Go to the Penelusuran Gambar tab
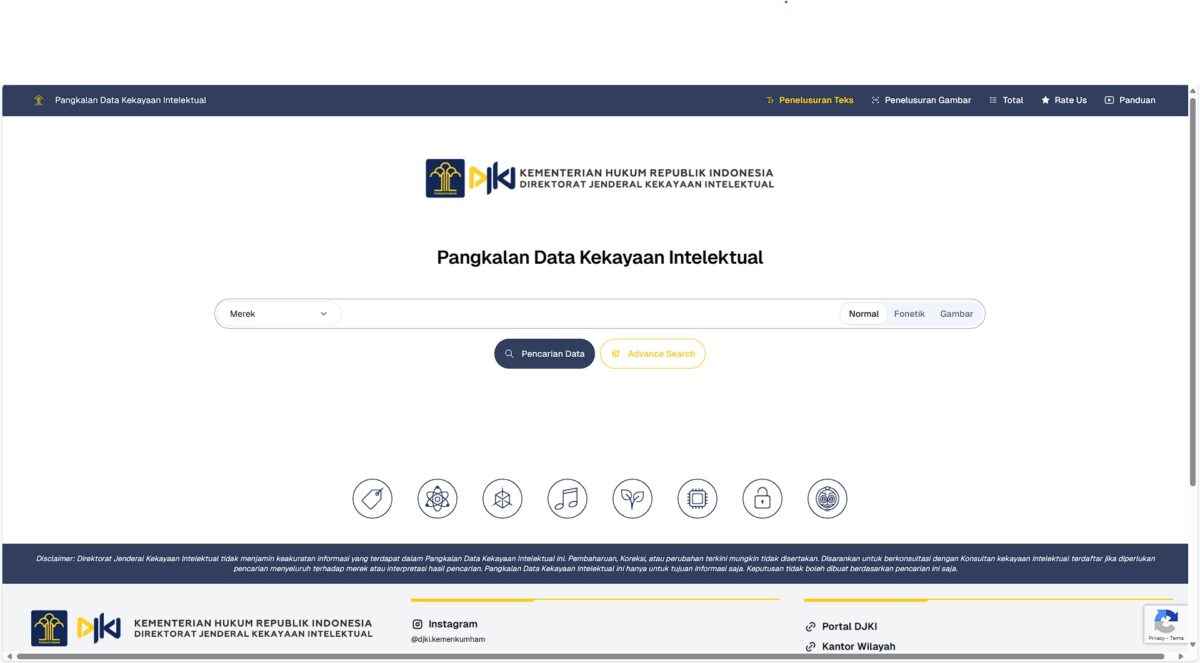 click(x=921, y=100)
